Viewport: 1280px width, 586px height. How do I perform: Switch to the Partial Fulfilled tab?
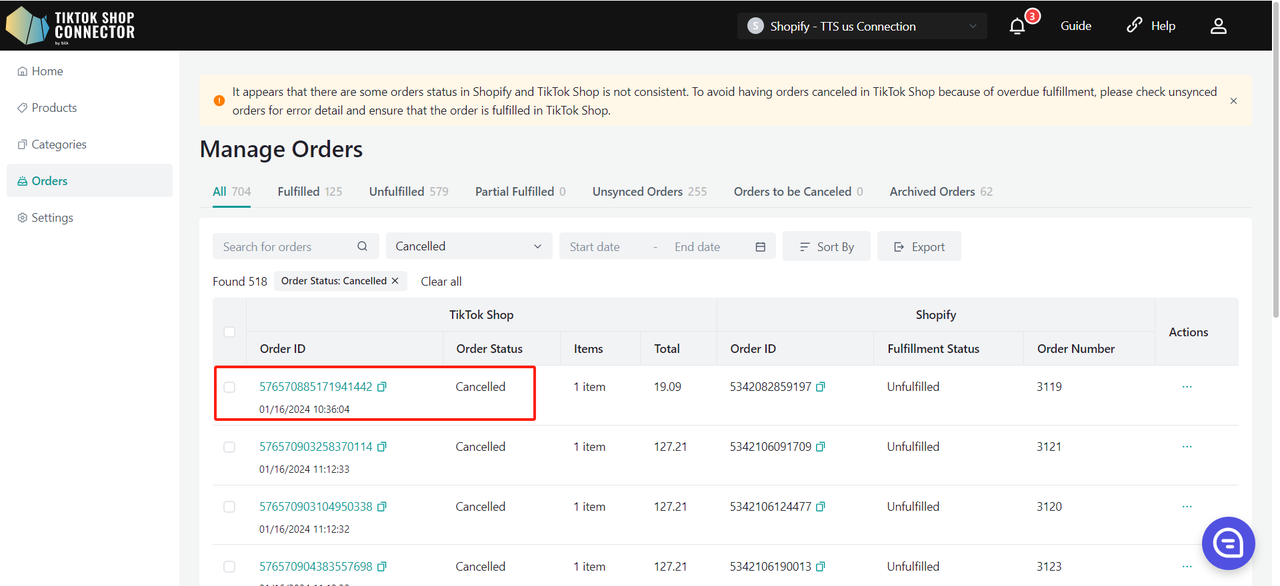click(520, 192)
